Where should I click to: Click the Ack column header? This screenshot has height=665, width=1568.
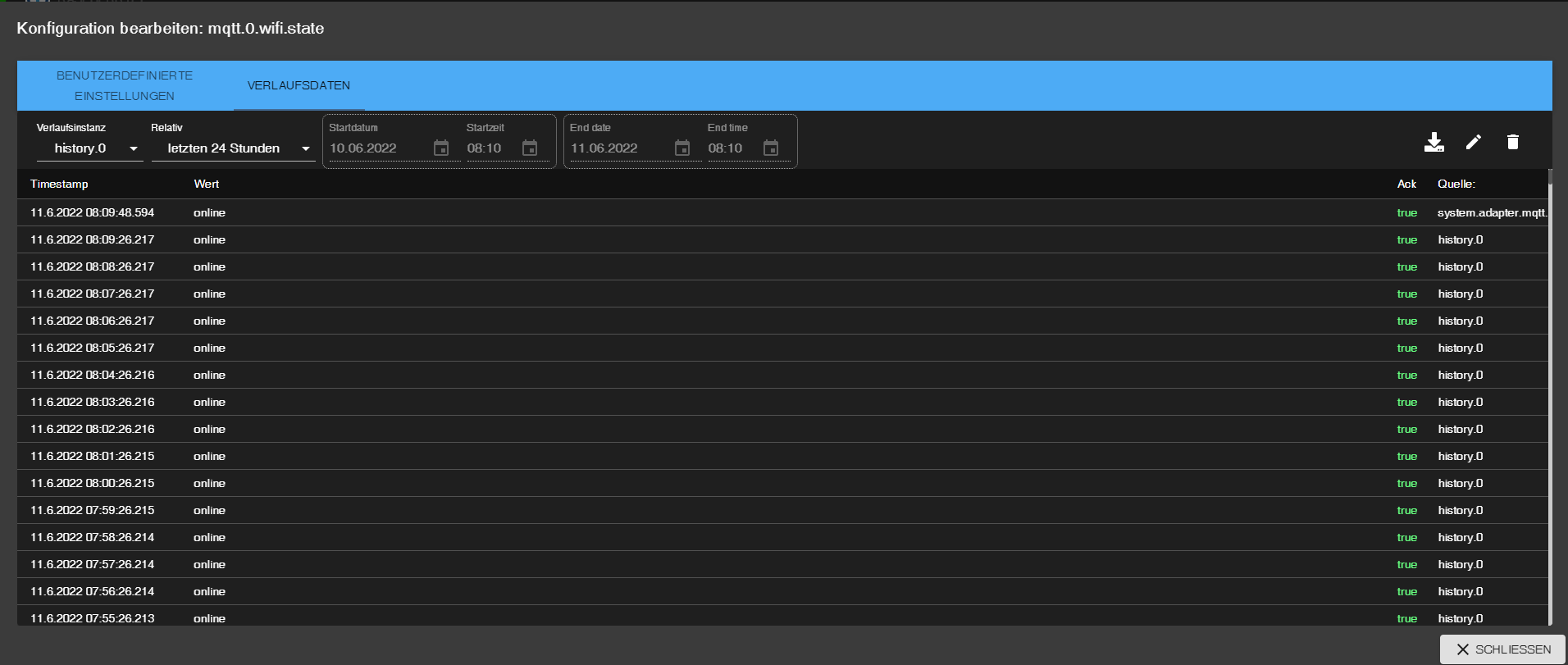1407,184
